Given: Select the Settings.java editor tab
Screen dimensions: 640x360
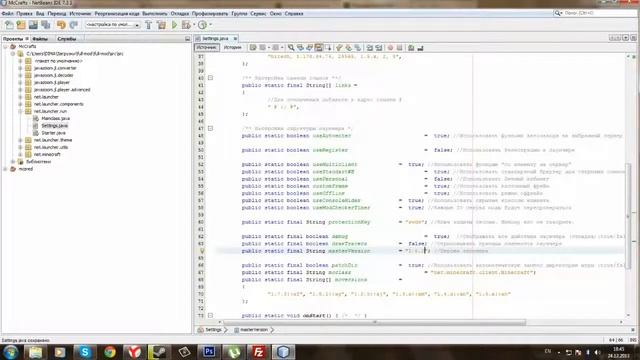Looking at the screenshot, I should pyautogui.click(x=215, y=38).
